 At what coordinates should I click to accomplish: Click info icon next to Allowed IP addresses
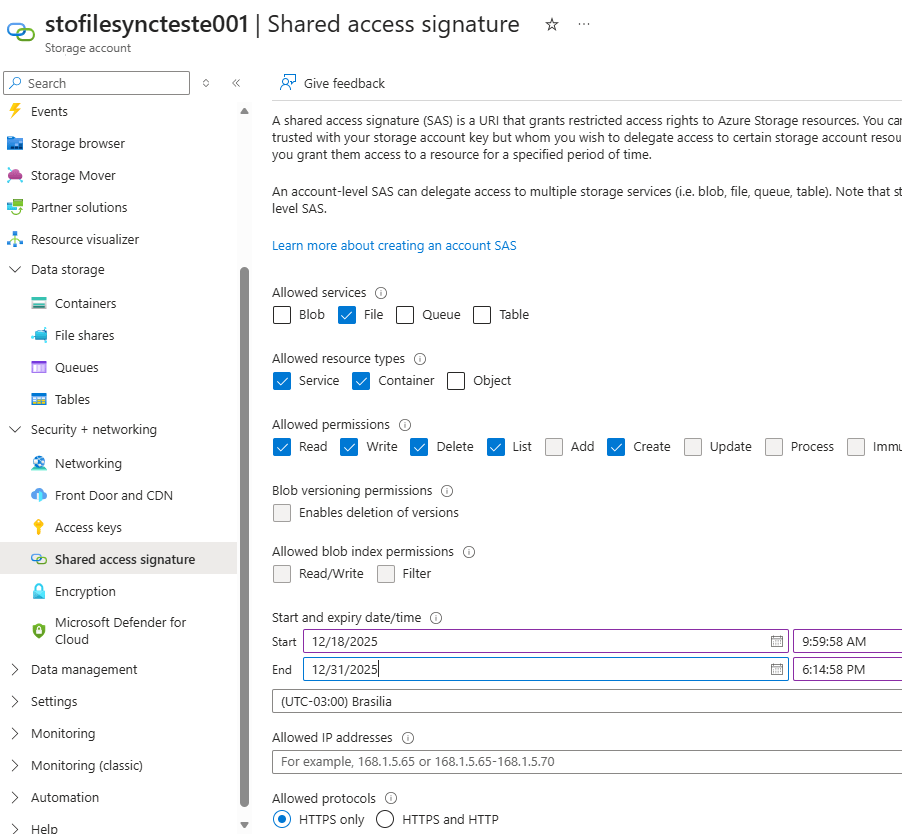pos(407,738)
